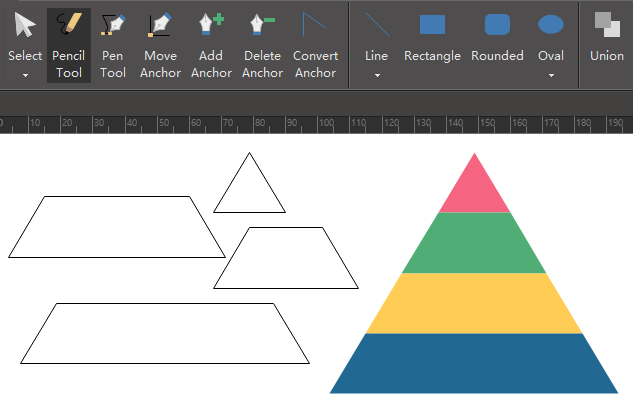Click the Select arrow tool
The width and height of the screenshot is (633, 404).
(25, 36)
